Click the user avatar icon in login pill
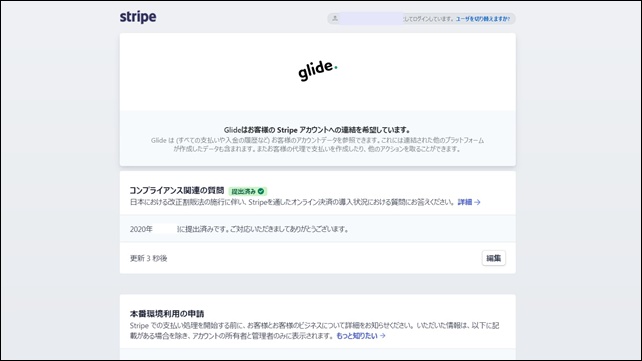642x361 pixels. pyautogui.click(x=335, y=18)
